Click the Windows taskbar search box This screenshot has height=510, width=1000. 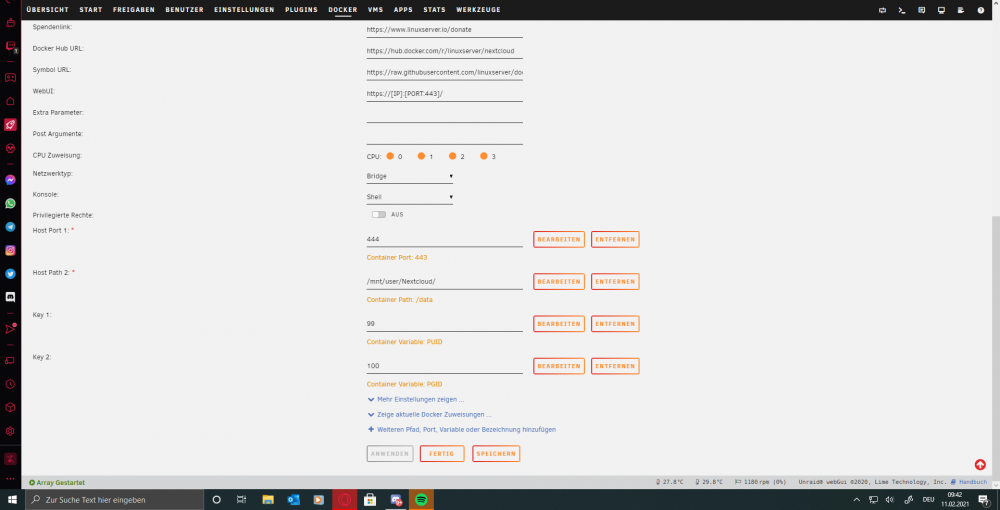(x=114, y=500)
